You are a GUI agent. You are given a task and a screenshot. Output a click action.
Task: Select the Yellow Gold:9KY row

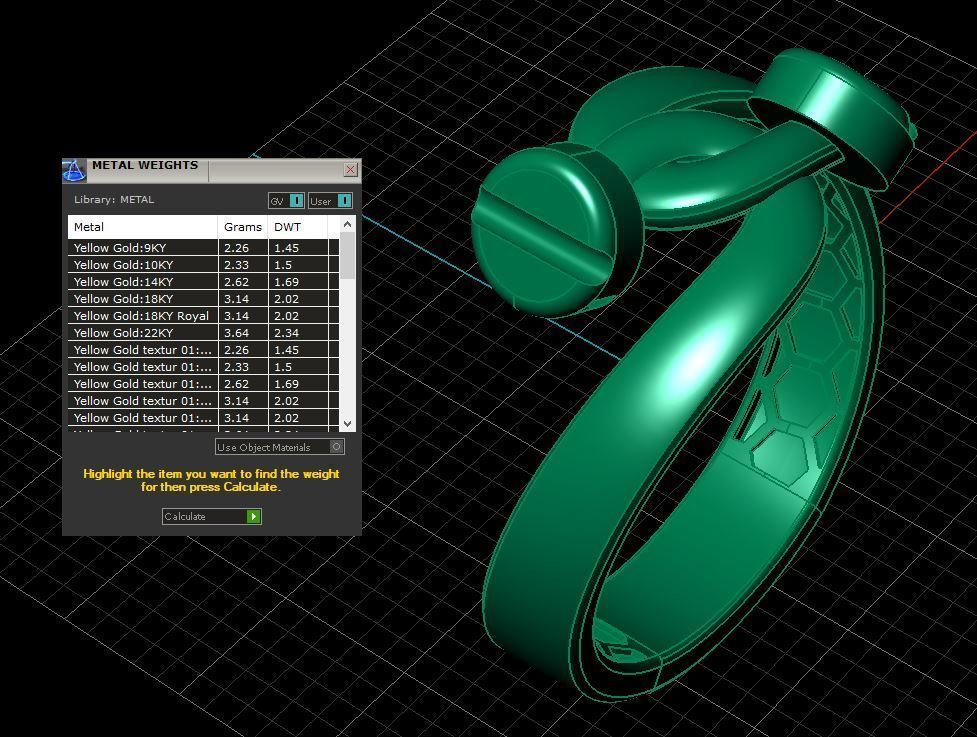pyautogui.click(x=203, y=247)
